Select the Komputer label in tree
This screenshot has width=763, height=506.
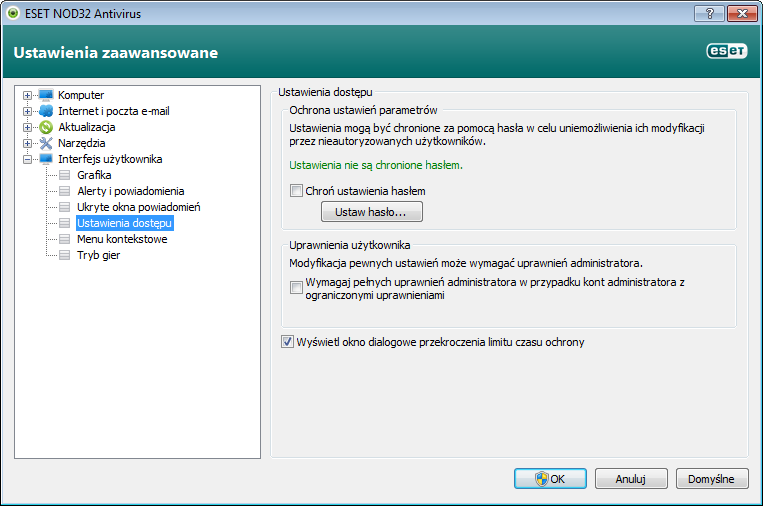(81, 95)
